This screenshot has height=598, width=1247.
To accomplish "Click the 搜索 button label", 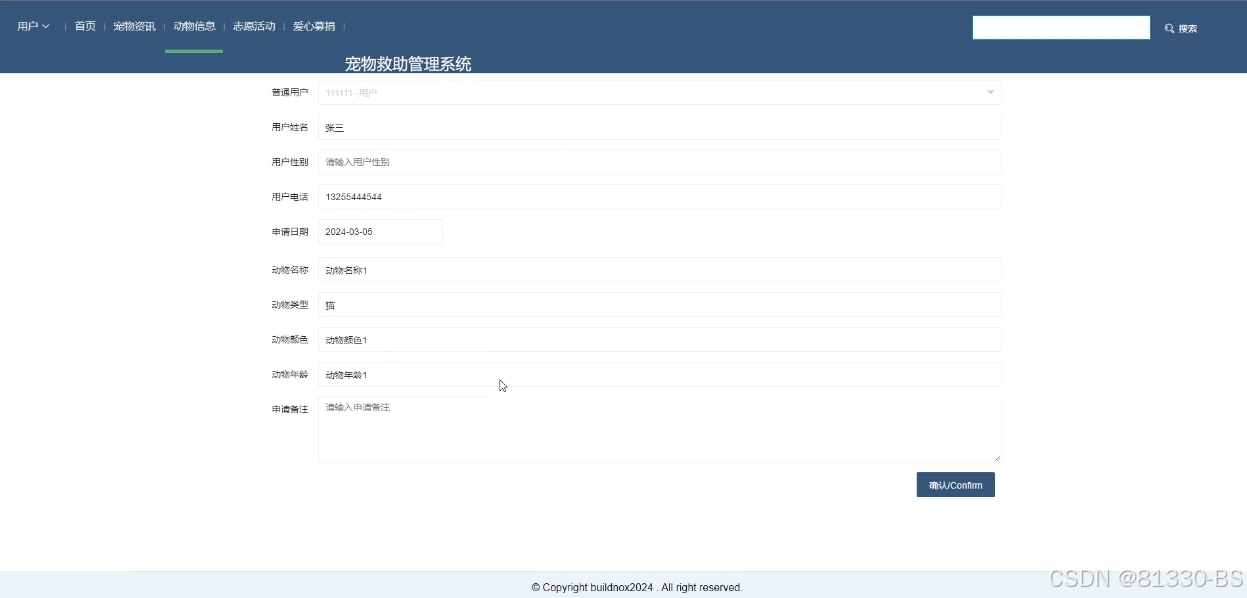I will [1187, 29].
